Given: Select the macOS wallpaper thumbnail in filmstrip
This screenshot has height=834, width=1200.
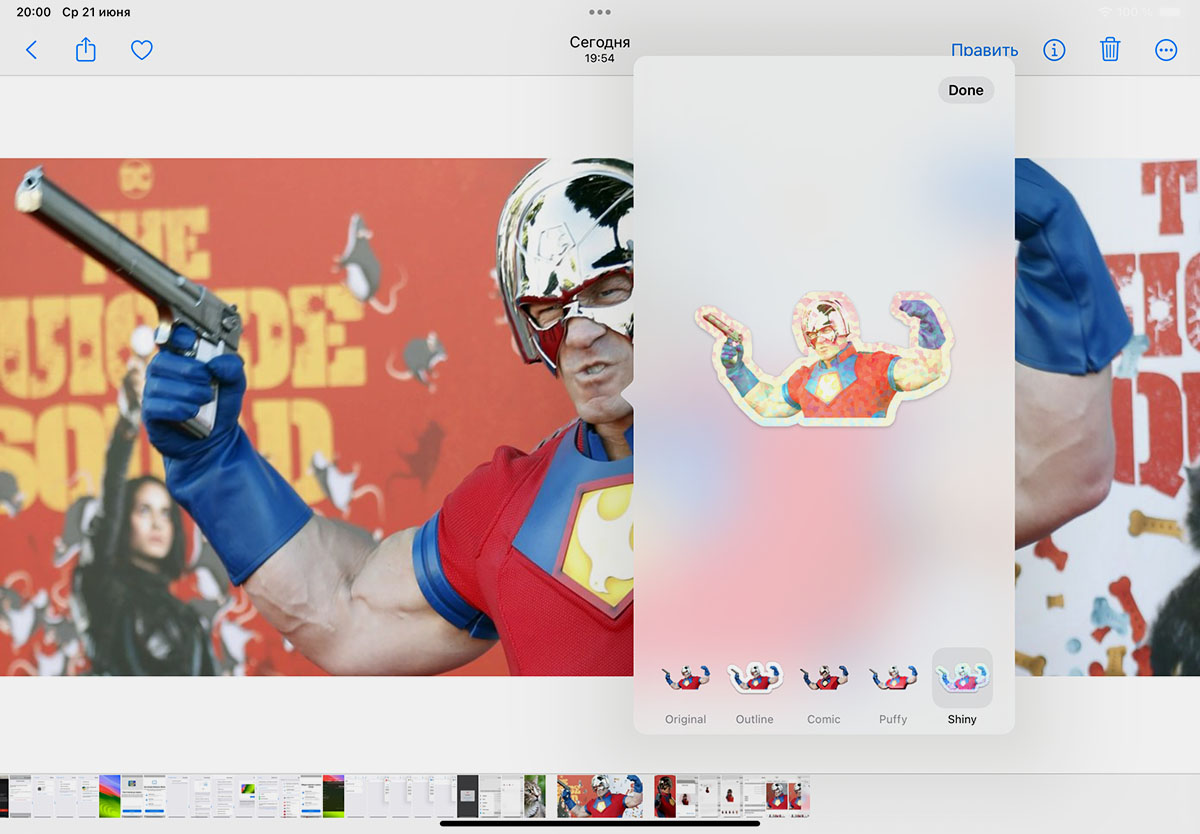Looking at the screenshot, I should pyautogui.click(x=110, y=796).
